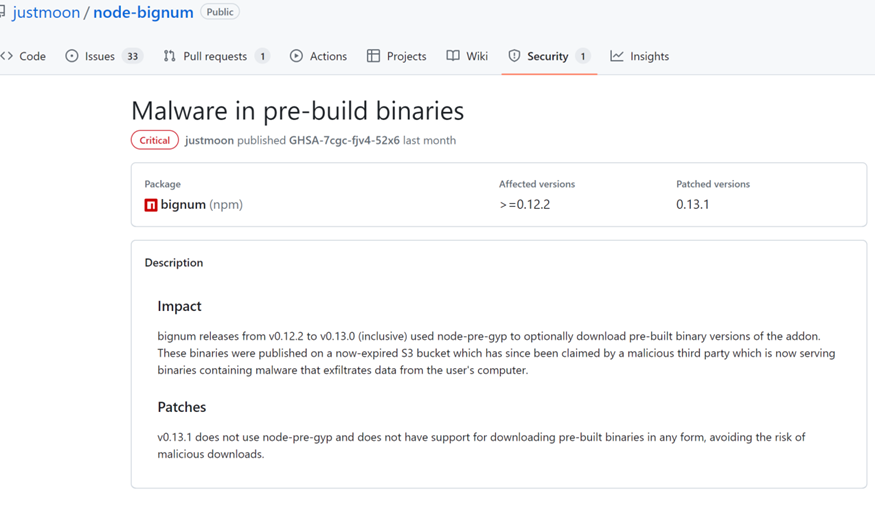Go to the Insights tab
This screenshot has width=875, height=506.
[649, 56]
